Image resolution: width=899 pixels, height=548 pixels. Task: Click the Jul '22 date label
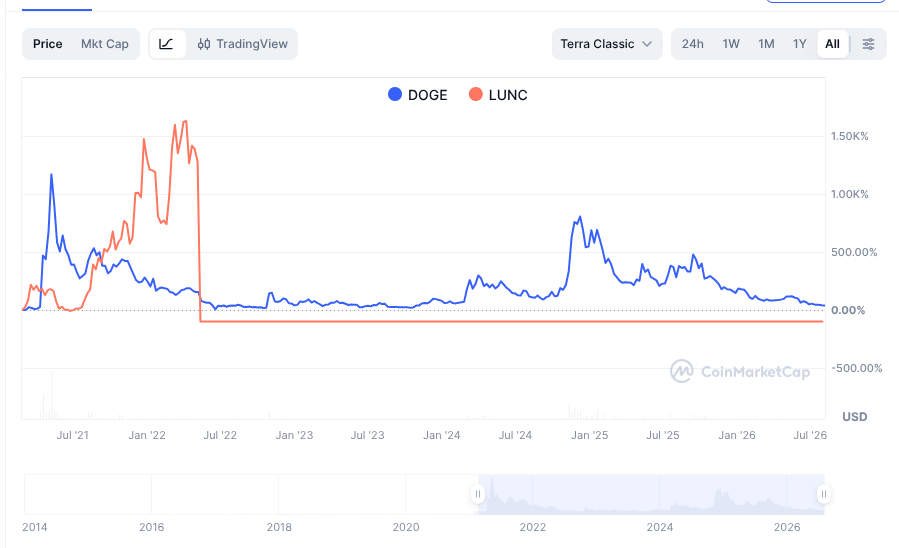(220, 435)
